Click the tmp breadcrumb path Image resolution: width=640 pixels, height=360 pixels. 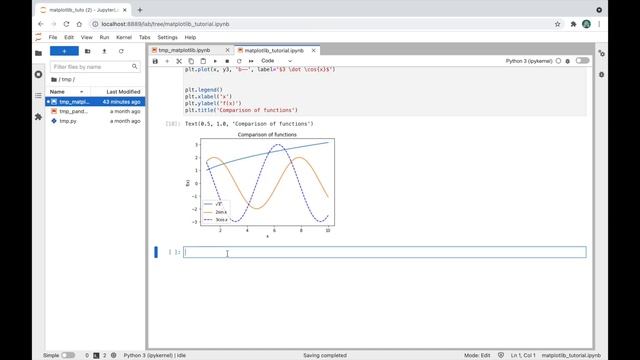pyautogui.click(x=67, y=80)
